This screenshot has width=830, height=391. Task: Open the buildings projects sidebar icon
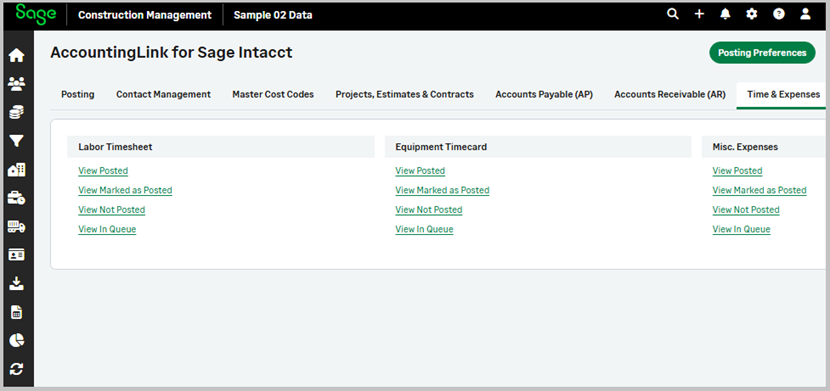click(x=17, y=169)
